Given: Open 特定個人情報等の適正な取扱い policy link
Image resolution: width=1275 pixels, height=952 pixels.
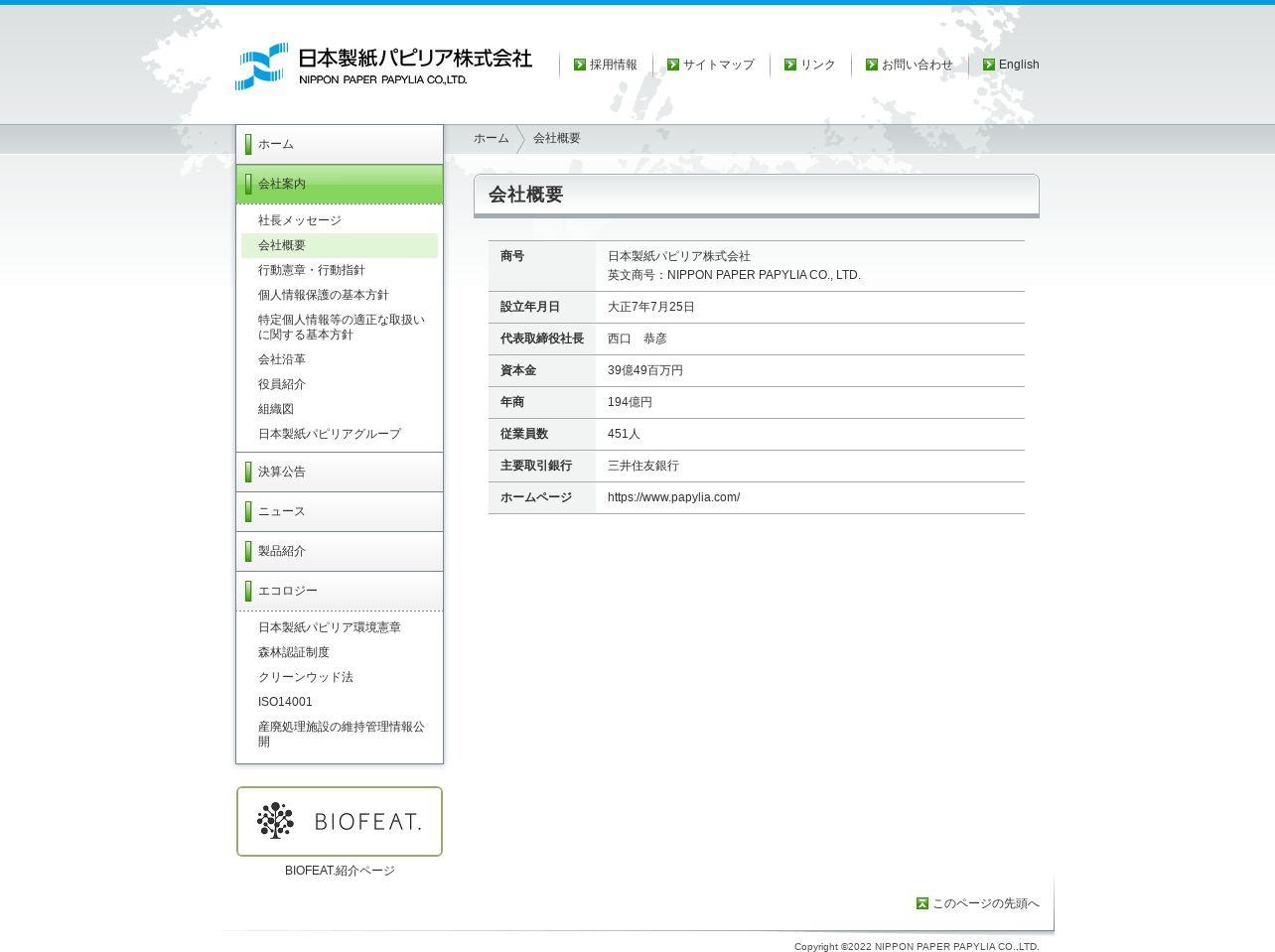Looking at the screenshot, I should (x=342, y=328).
